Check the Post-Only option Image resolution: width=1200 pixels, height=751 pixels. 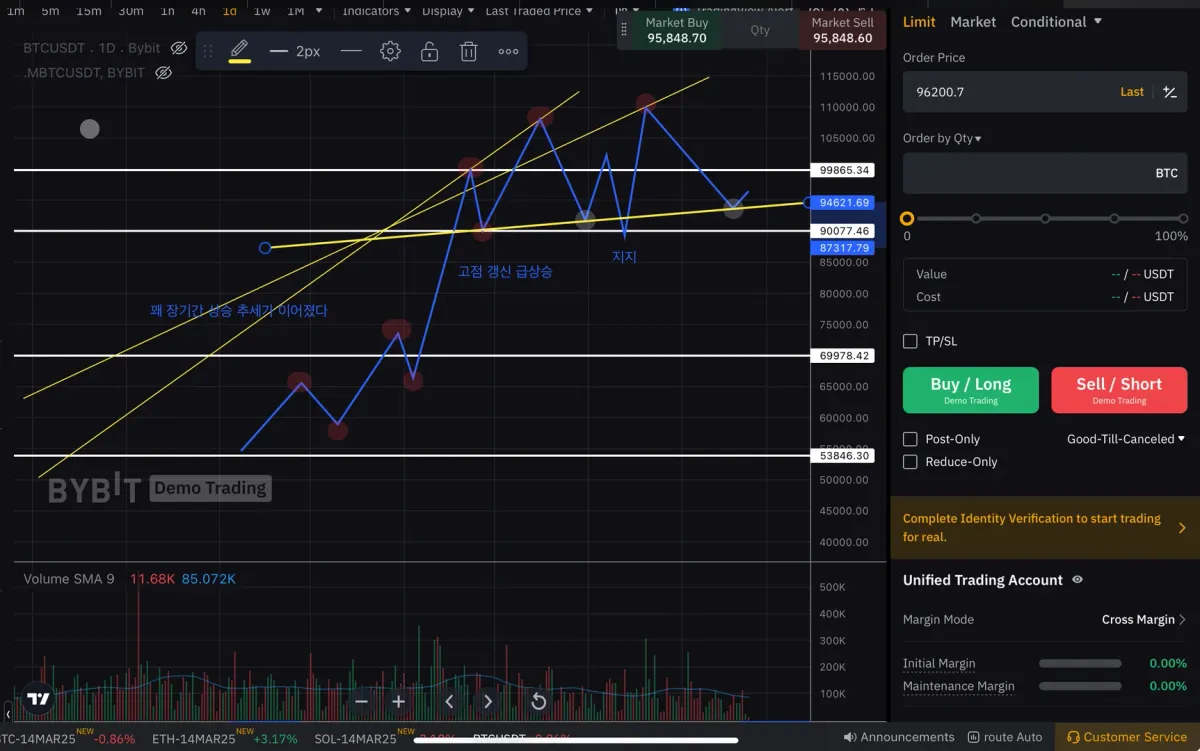[x=910, y=439]
